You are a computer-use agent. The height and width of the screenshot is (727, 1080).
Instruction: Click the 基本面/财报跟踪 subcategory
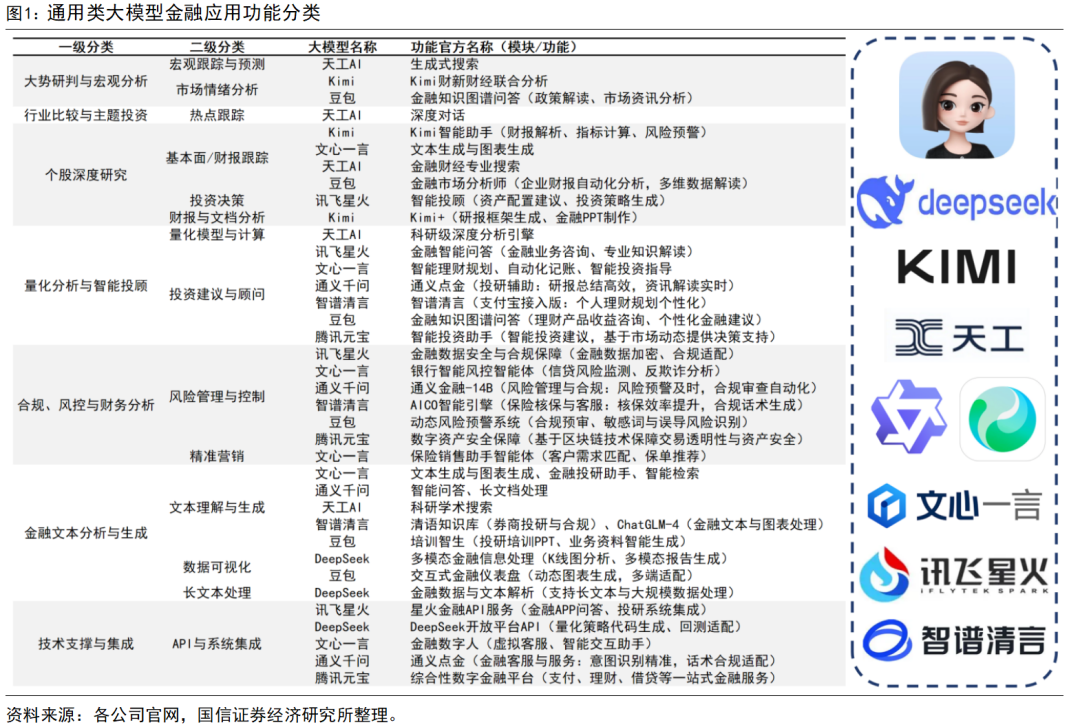(x=217, y=158)
